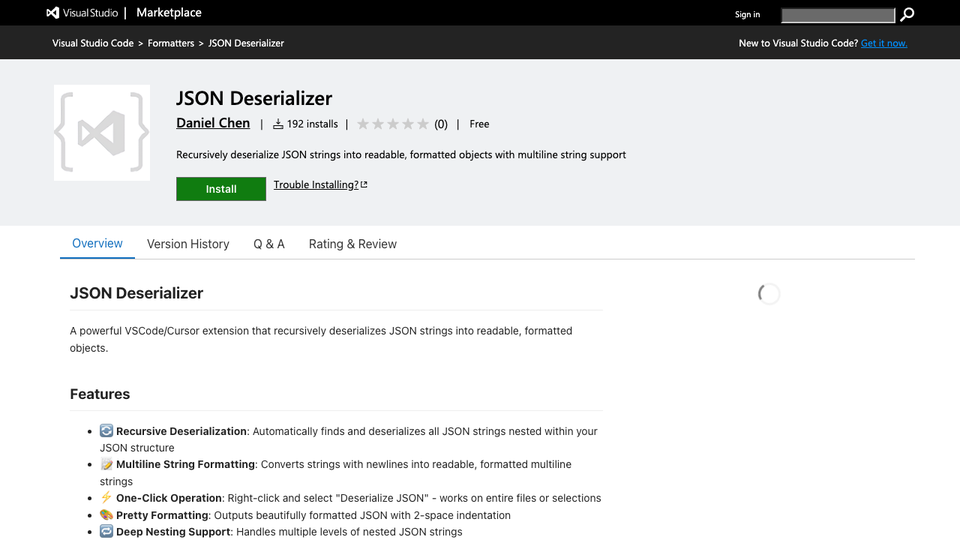Click the 'Recursive Deserialization' bold text
The image size is (960, 540).
coord(181,431)
